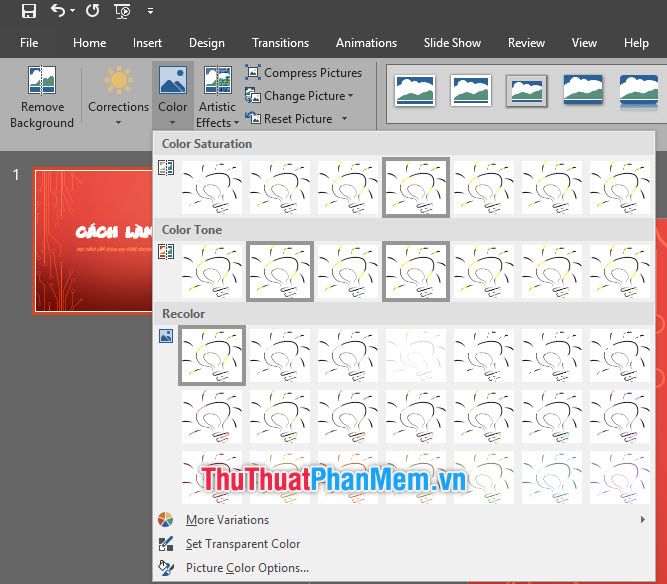Open Picture Color Options

pyautogui.click(x=247, y=568)
